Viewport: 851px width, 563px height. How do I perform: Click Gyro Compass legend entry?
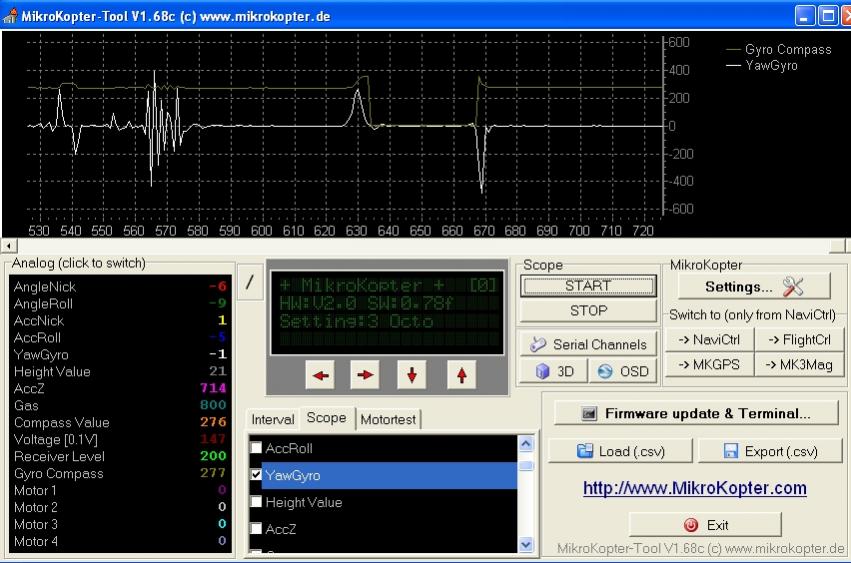(x=778, y=49)
